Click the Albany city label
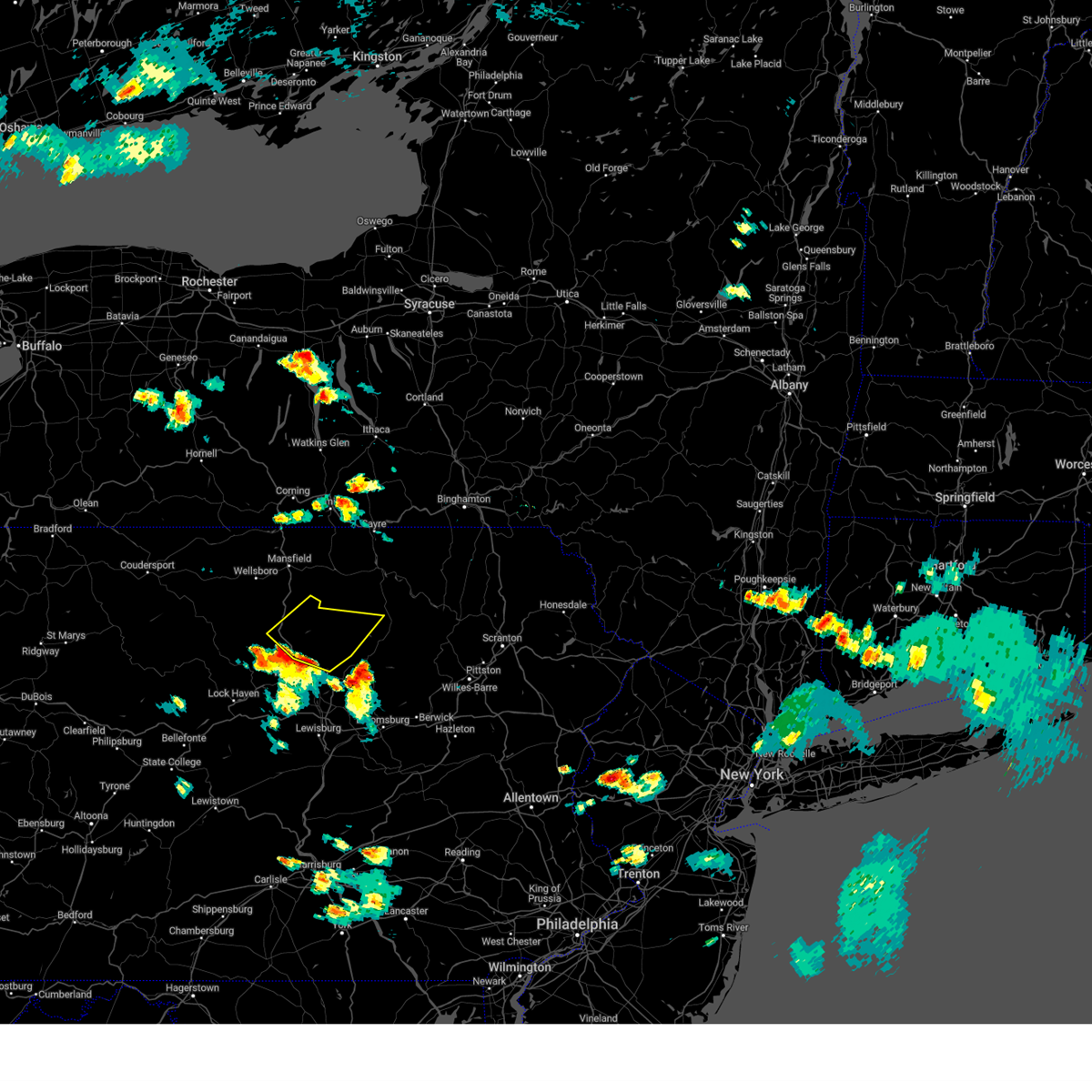The image size is (1092, 1092). tap(789, 385)
